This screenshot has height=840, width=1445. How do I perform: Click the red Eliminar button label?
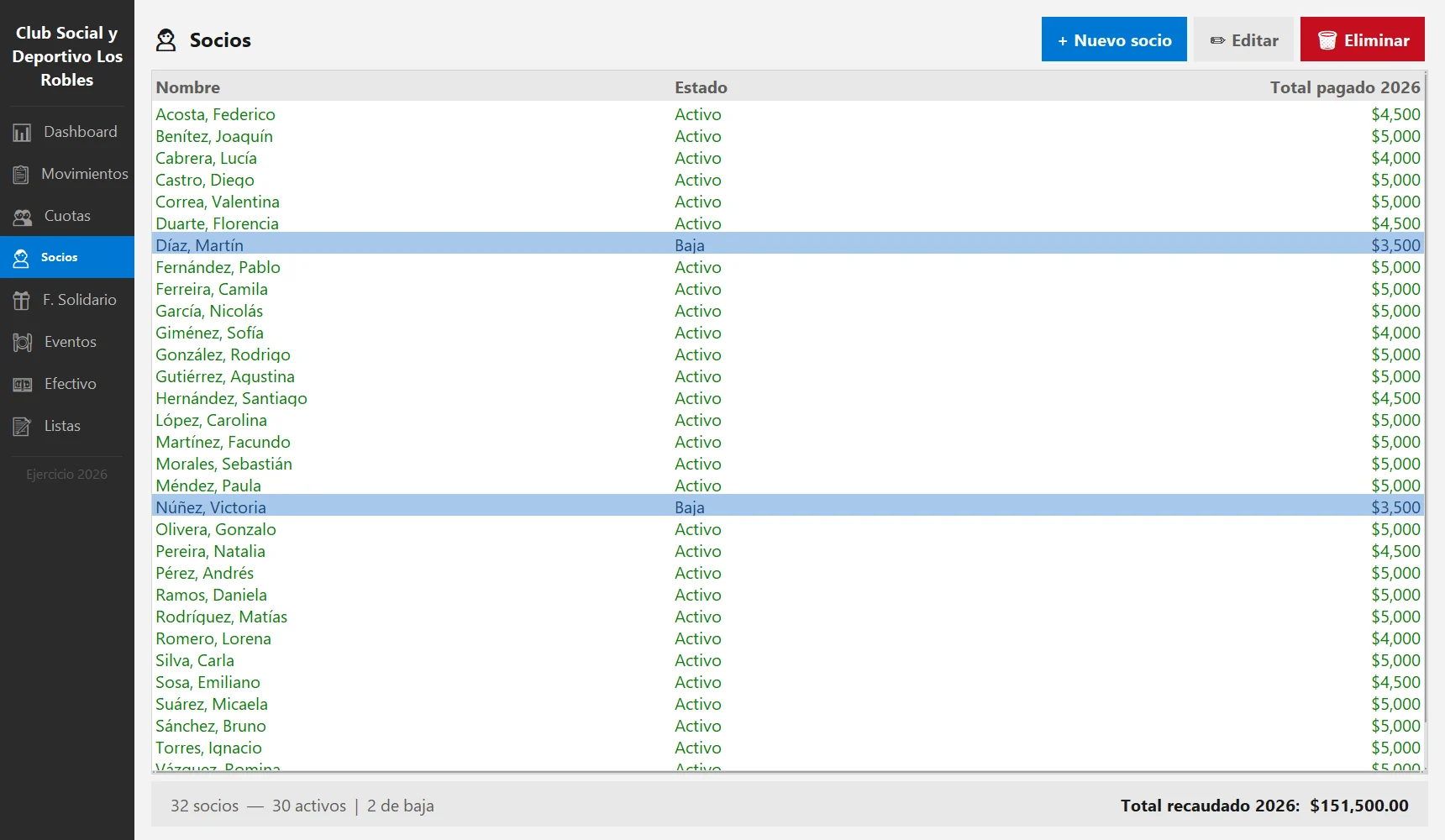point(1377,40)
